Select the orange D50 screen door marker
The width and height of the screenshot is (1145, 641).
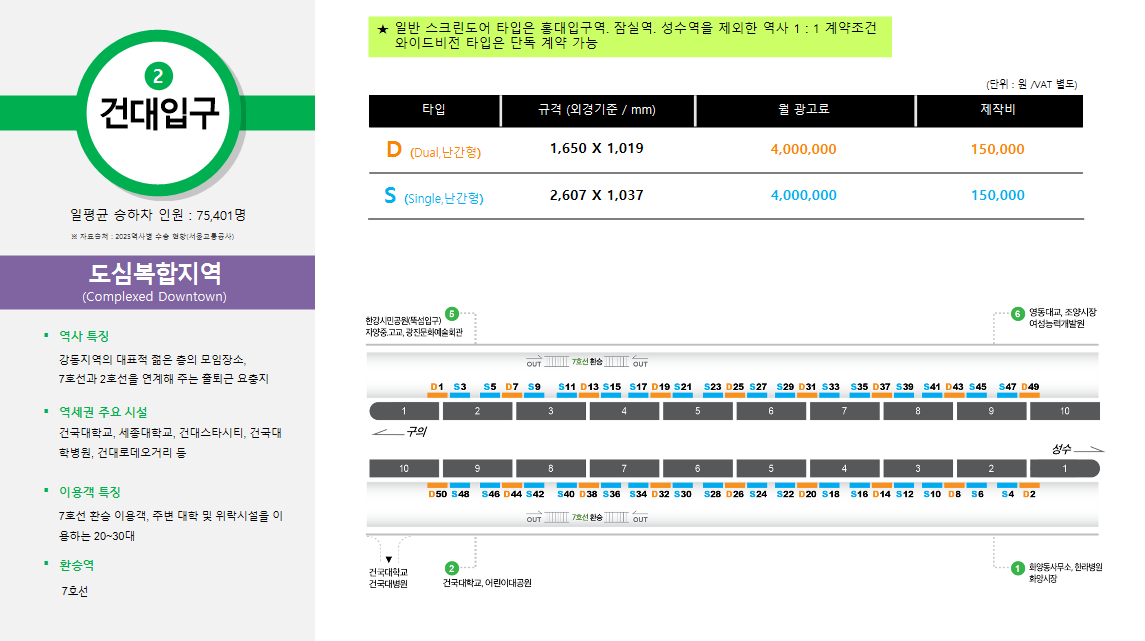click(437, 493)
